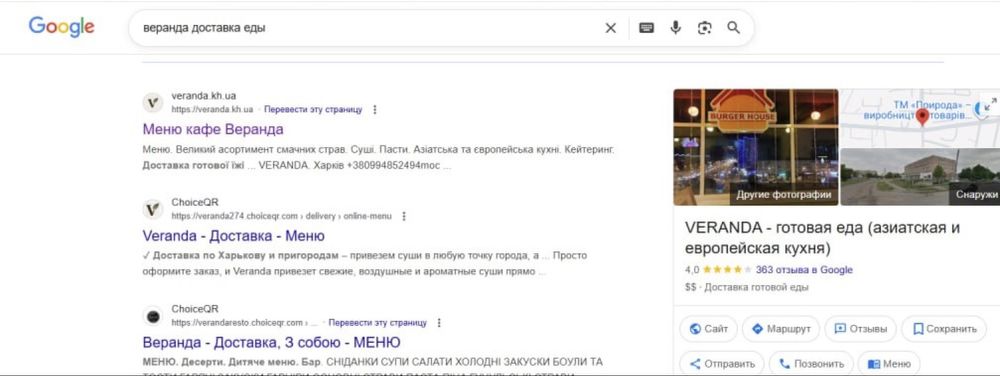
Task: Click the 'Меню' button in business panel
Action: [x=889, y=364]
